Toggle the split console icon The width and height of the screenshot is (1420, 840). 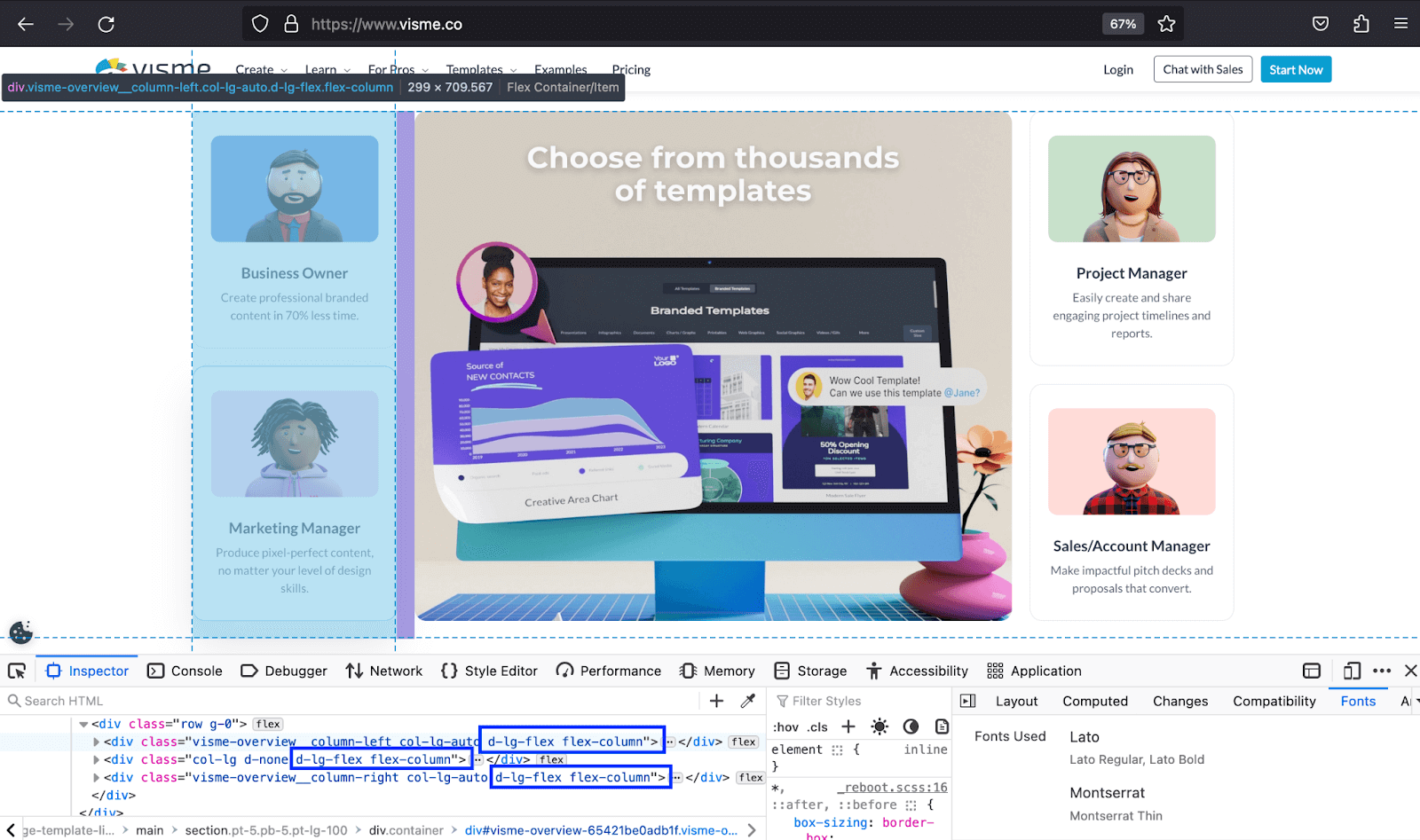pyautogui.click(x=1313, y=671)
